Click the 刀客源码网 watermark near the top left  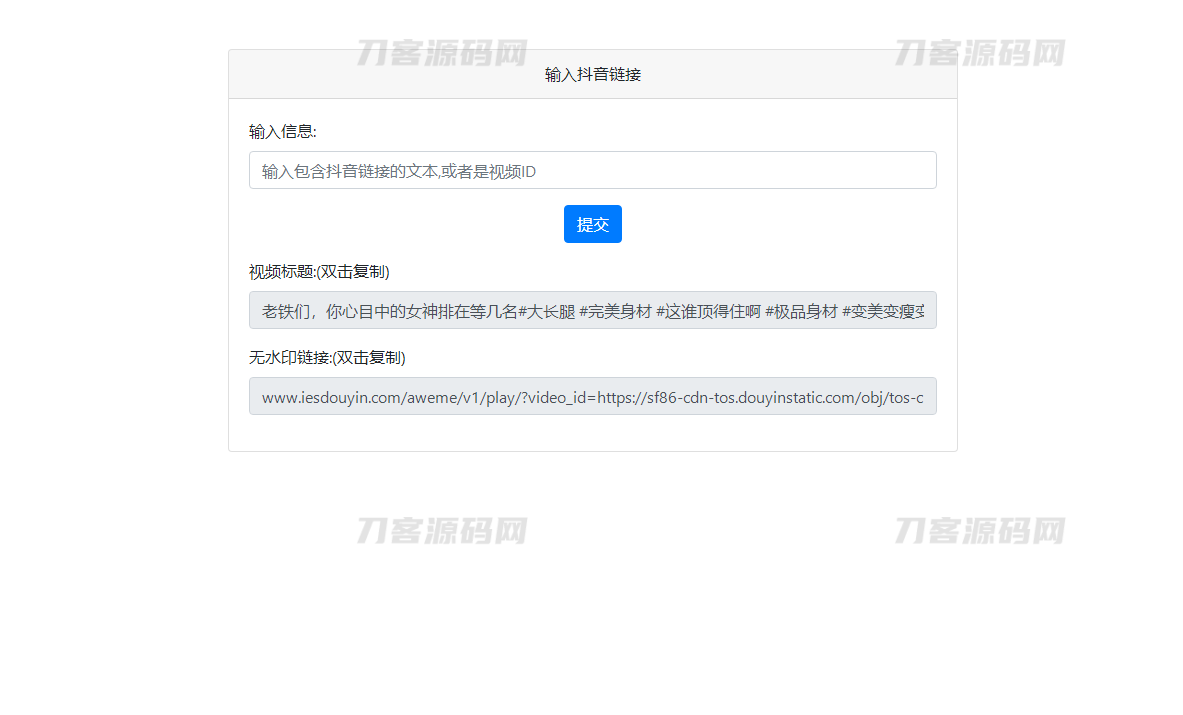coord(440,52)
